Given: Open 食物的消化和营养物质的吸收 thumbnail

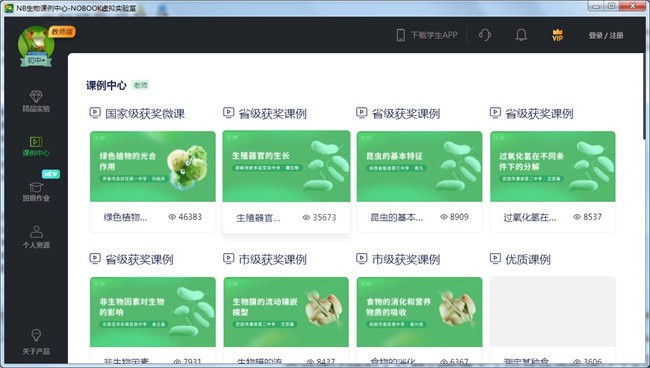Looking at the screenshot, I should pos(420,312).
